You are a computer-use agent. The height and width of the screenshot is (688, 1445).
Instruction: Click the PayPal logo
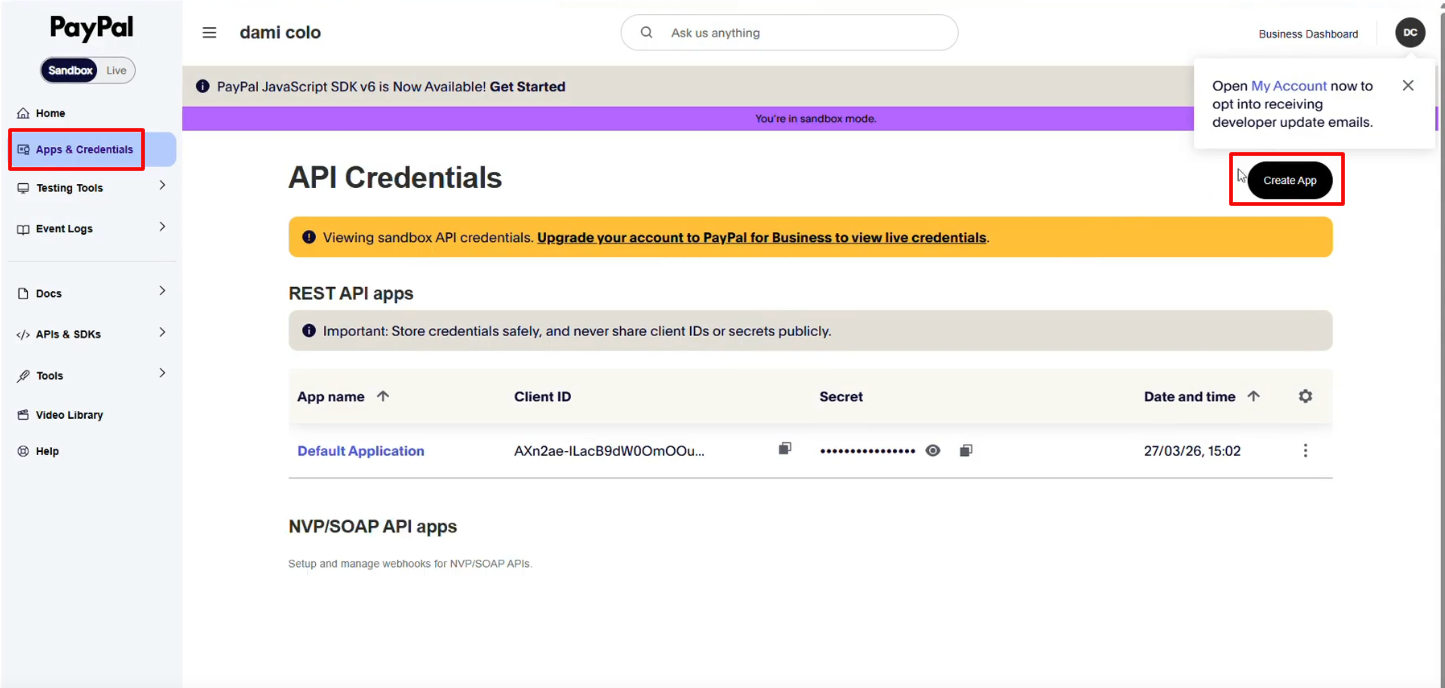pos(91,28)
